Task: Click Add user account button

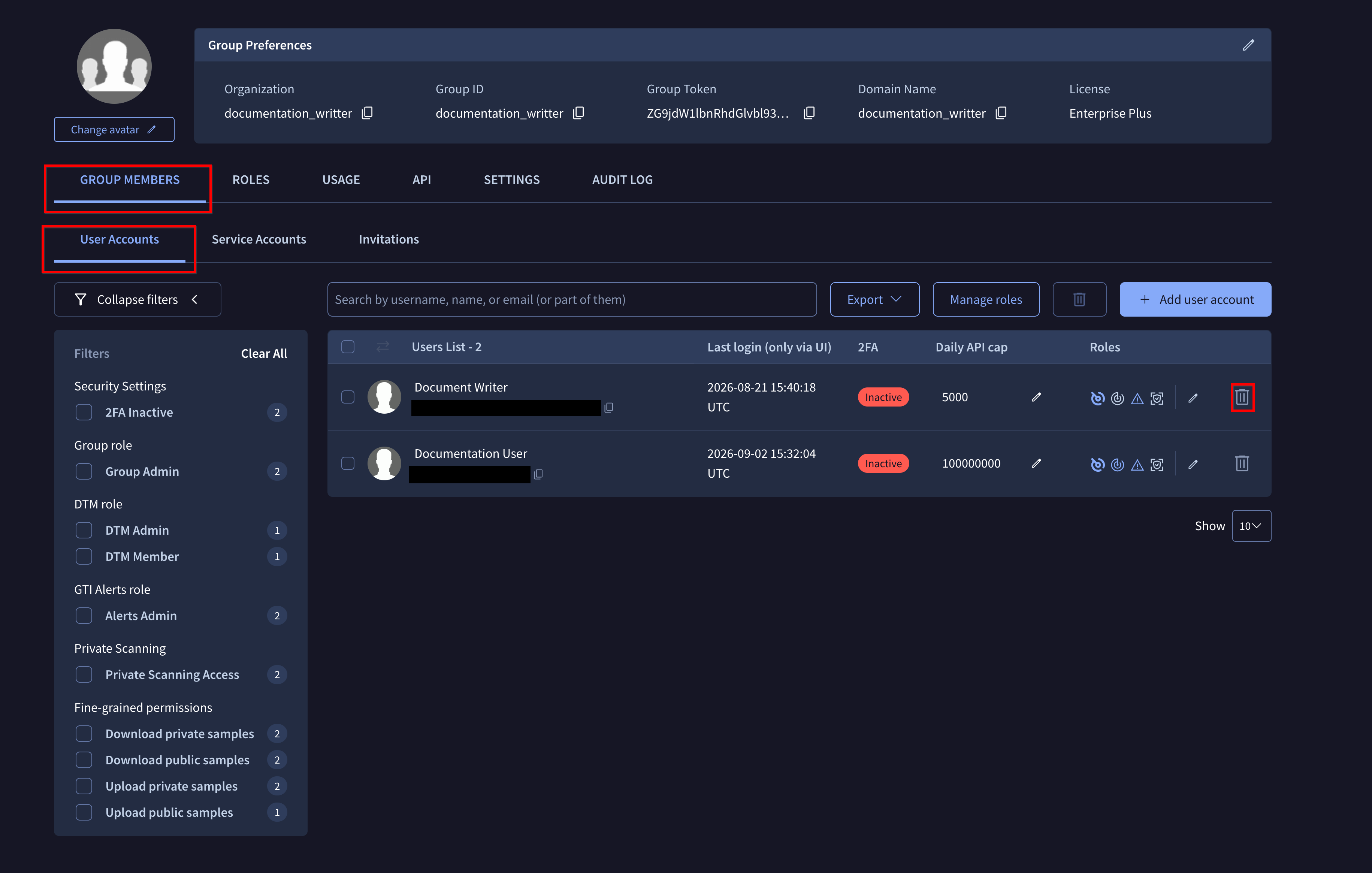Action: point(1195,299)
